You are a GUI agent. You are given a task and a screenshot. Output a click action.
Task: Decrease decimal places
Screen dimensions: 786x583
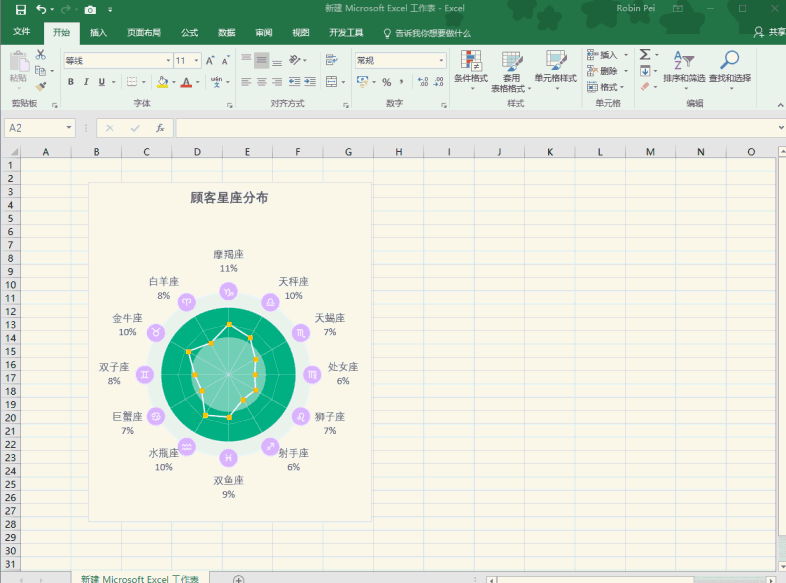tap(439, 82)
